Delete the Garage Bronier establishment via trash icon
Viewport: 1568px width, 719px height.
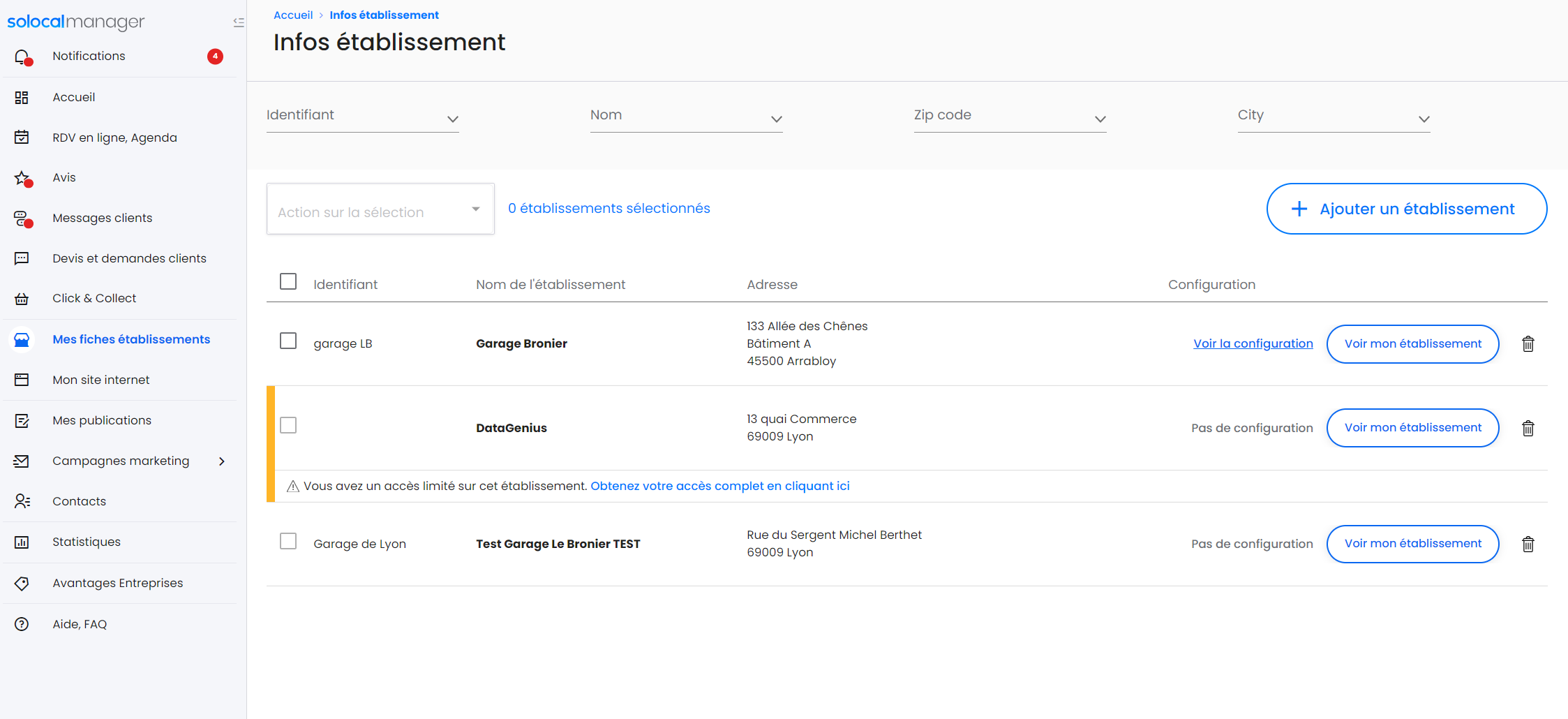(x=1528, y=344)
